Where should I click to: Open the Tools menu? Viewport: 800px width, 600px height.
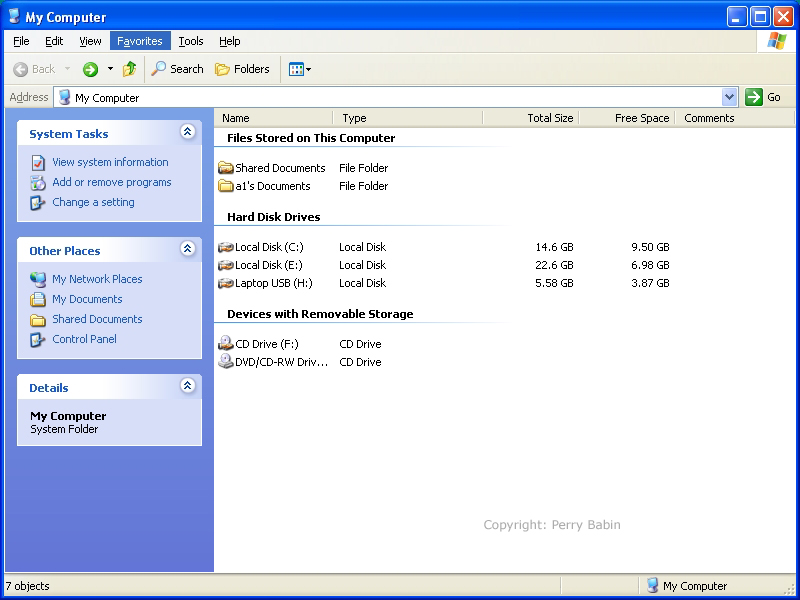coord(191,41)
